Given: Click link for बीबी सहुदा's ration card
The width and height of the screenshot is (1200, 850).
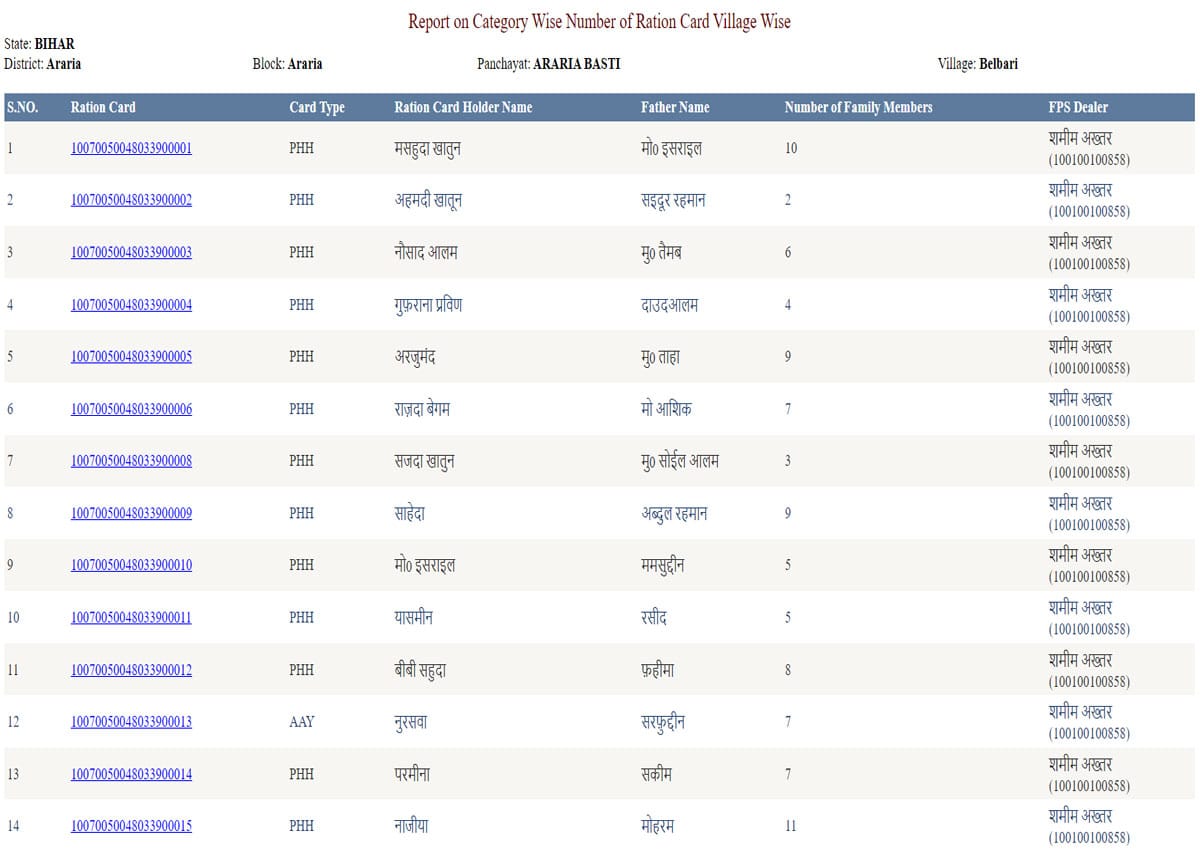Looking at the screenshot, I should click(x=131, y=669).
